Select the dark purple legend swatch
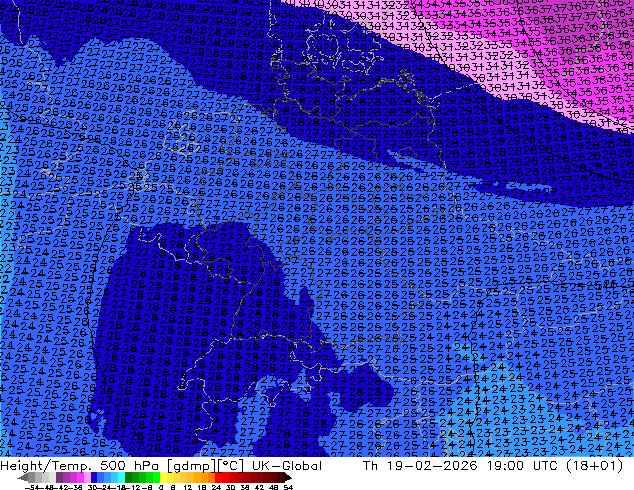Image resolution: width=634 pixels, height=490 pixels. point(59,478)
